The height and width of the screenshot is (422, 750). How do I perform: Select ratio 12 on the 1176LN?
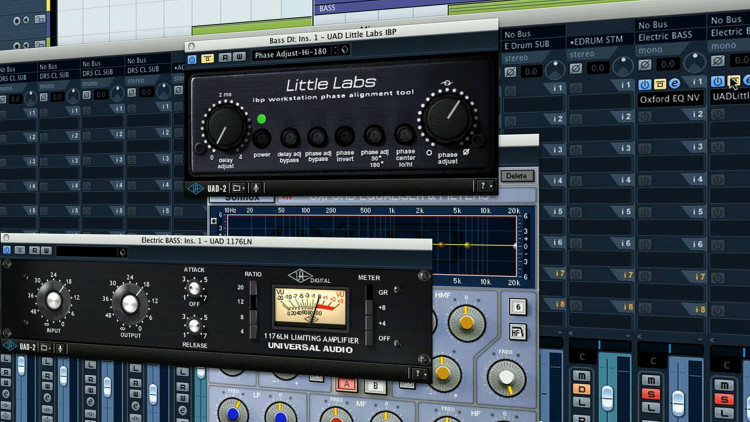pos(253,302)
